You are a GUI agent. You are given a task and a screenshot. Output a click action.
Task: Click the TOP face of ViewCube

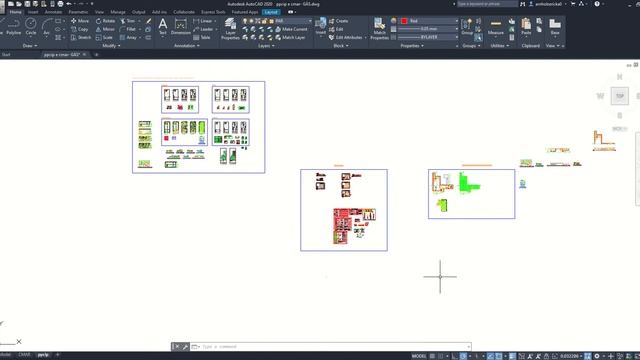tap(620, 96)
